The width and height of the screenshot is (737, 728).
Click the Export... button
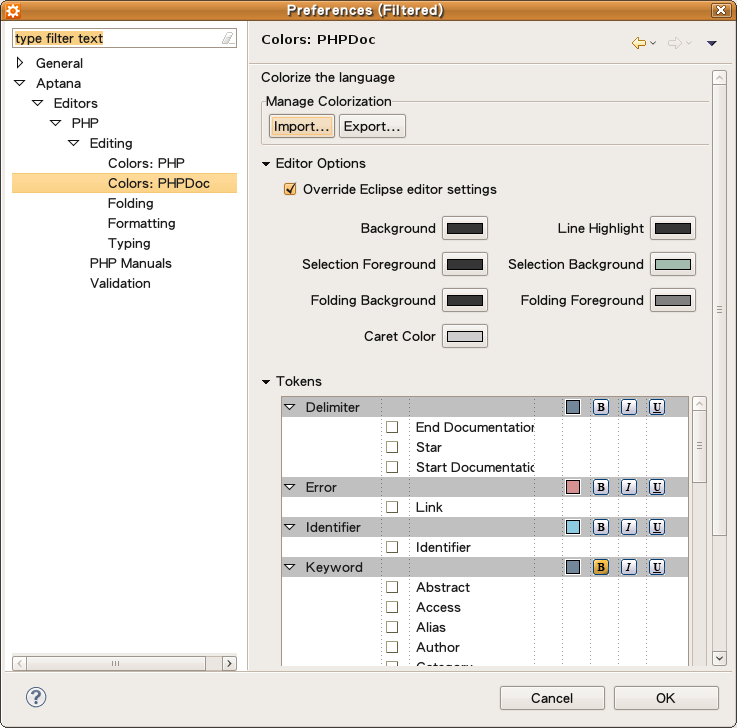[372, 126]
